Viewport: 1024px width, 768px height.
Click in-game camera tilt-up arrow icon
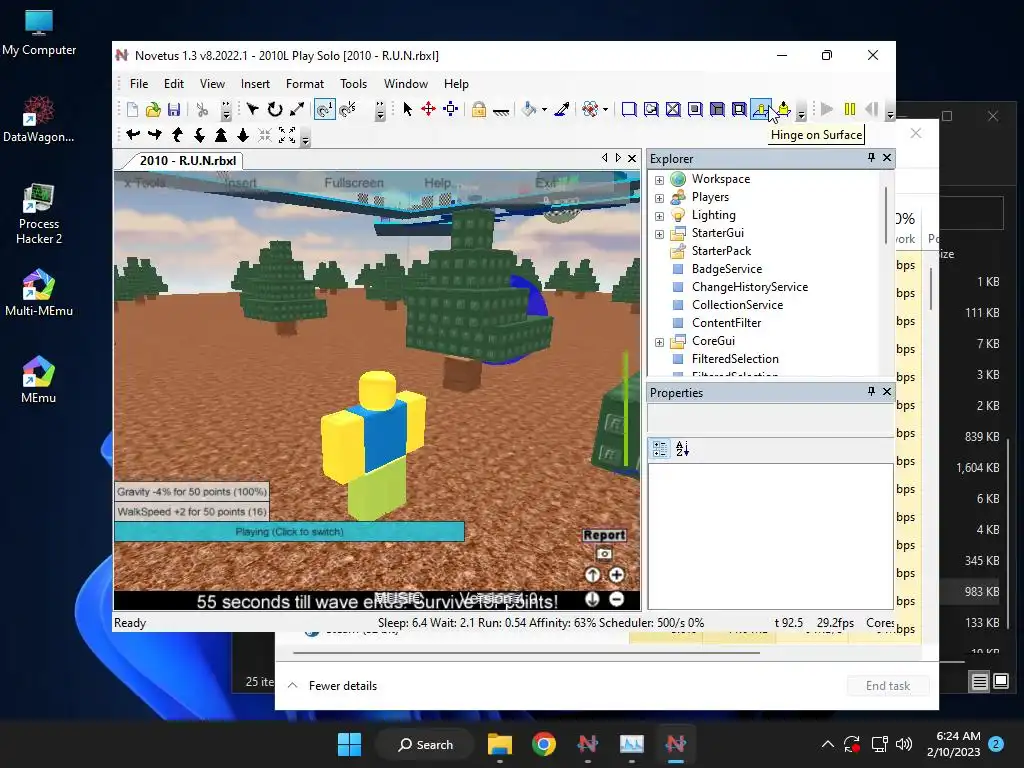pyautogui.click(x=592, y=575)
